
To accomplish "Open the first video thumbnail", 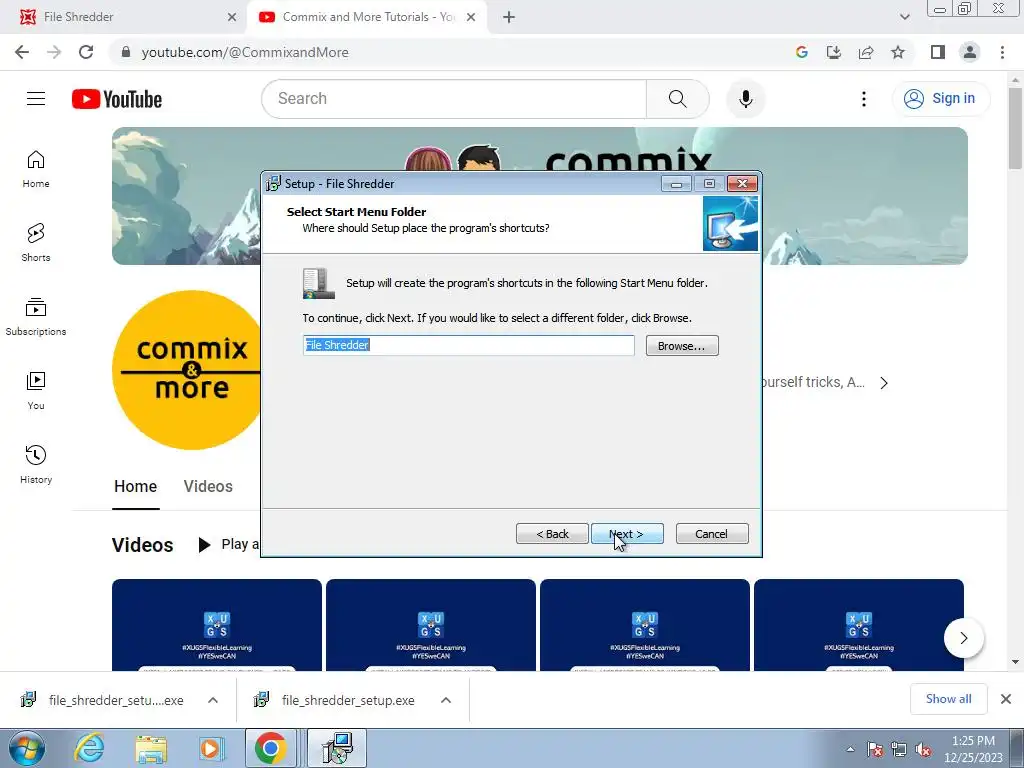I will click(x=217, y=625).
